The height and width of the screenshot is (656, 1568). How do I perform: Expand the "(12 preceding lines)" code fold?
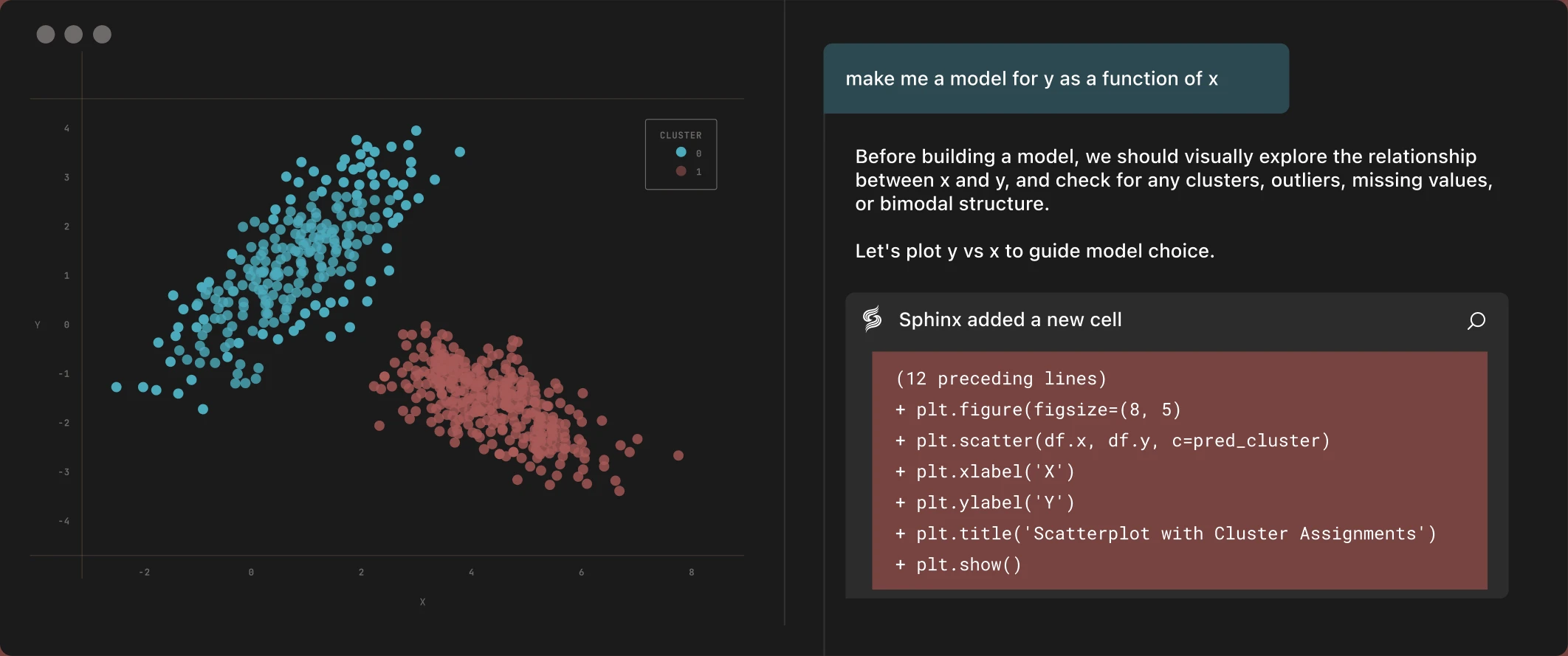click(x=1000, y=379)
